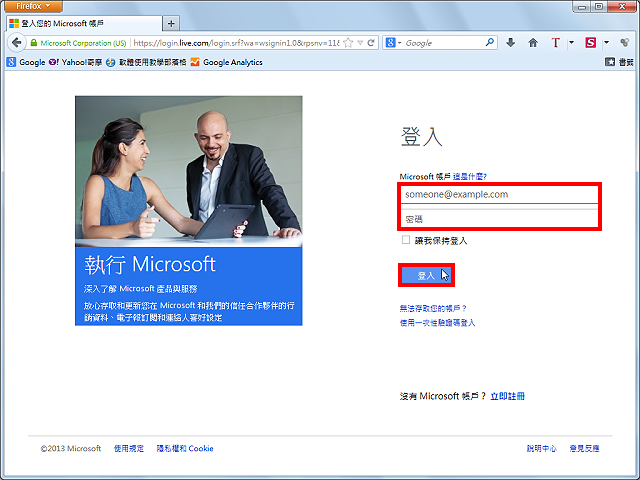Image resolution: width=640 pixels, height=480 pixels.
Task: Open the downloads arrow icon
Action: pos(510,42)
